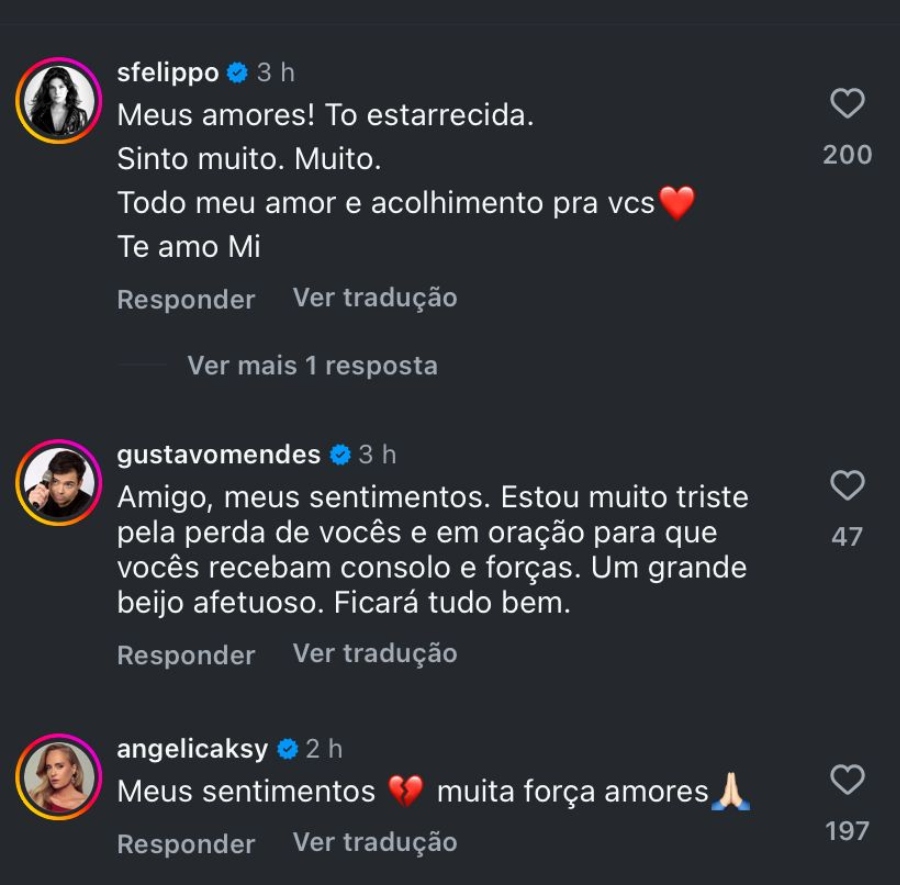View the 200 likes count on sfelippo's comment
Viewport: 900px width, 885px height.
(x=847, y=155)
